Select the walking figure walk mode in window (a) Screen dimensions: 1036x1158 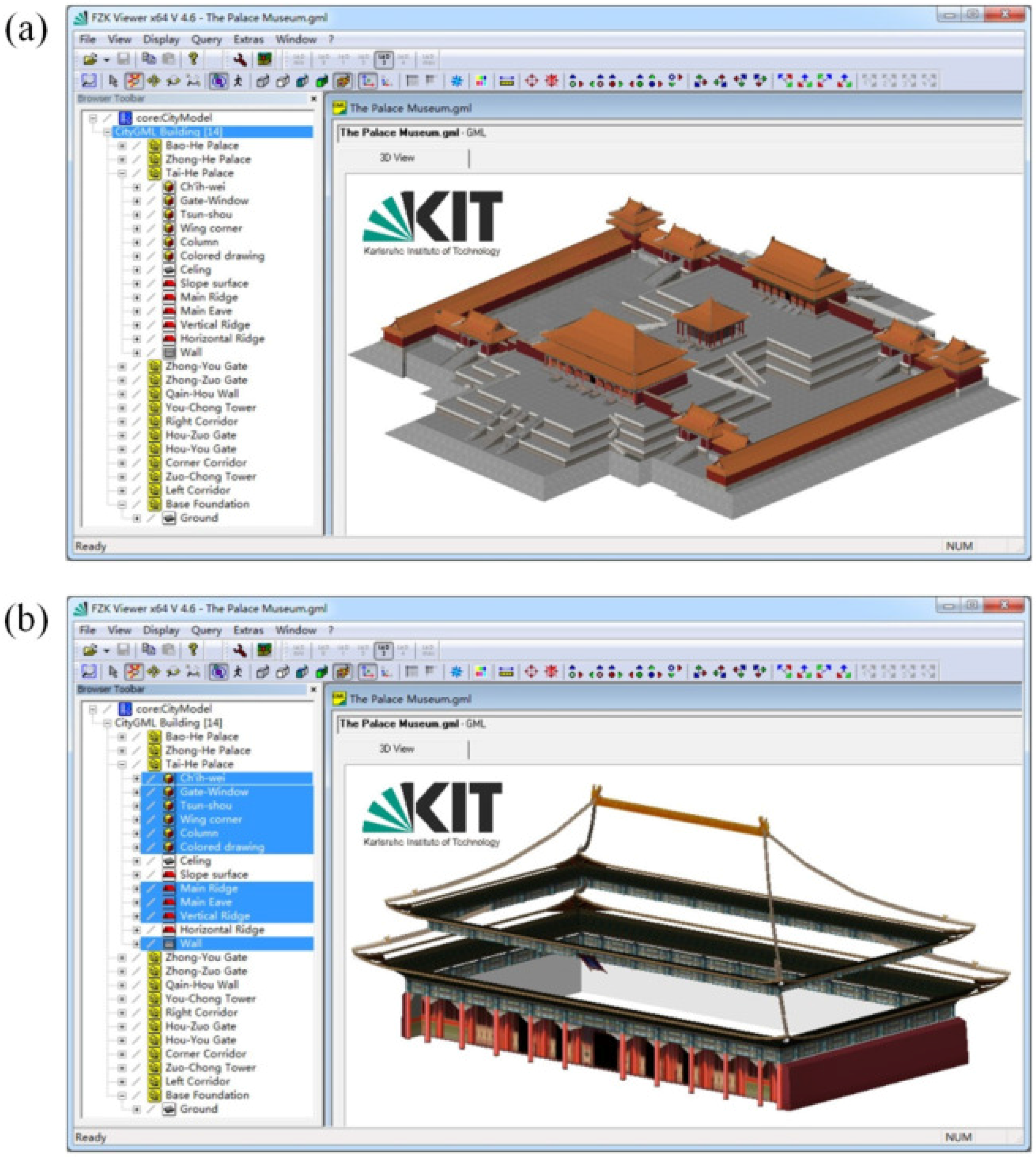point(238,81)
